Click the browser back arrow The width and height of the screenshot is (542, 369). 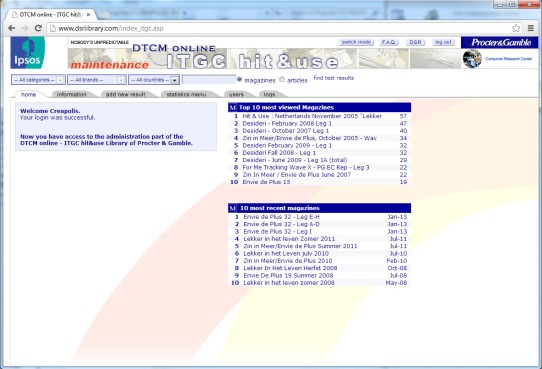[x=11, y=28]
